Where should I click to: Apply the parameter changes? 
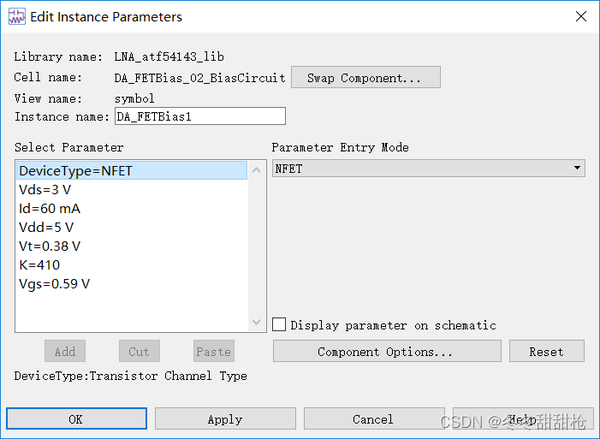pyautogui.click(x=225, y=419)
